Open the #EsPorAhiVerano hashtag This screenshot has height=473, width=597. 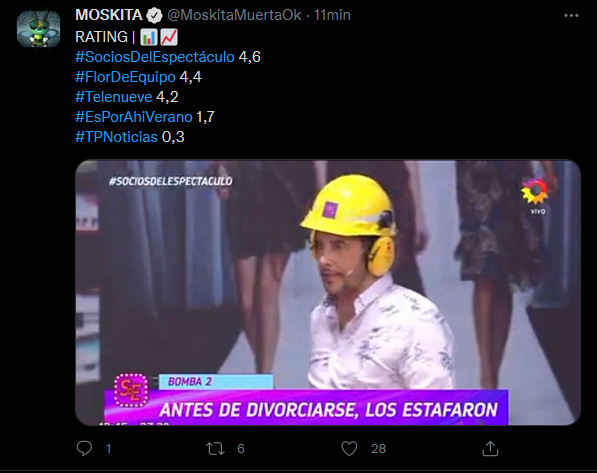click(134, 117)
